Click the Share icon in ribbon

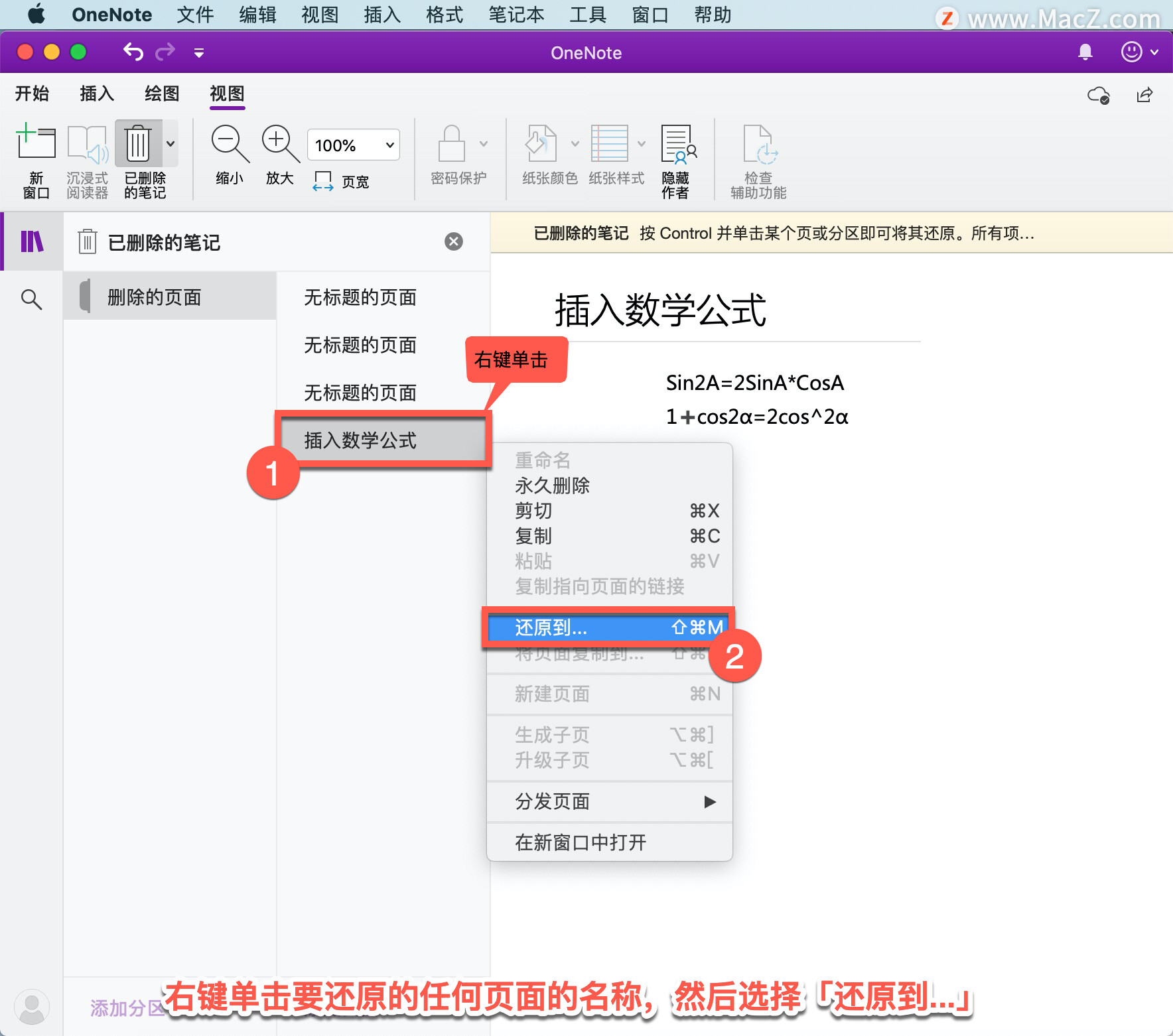[1145, 96]
